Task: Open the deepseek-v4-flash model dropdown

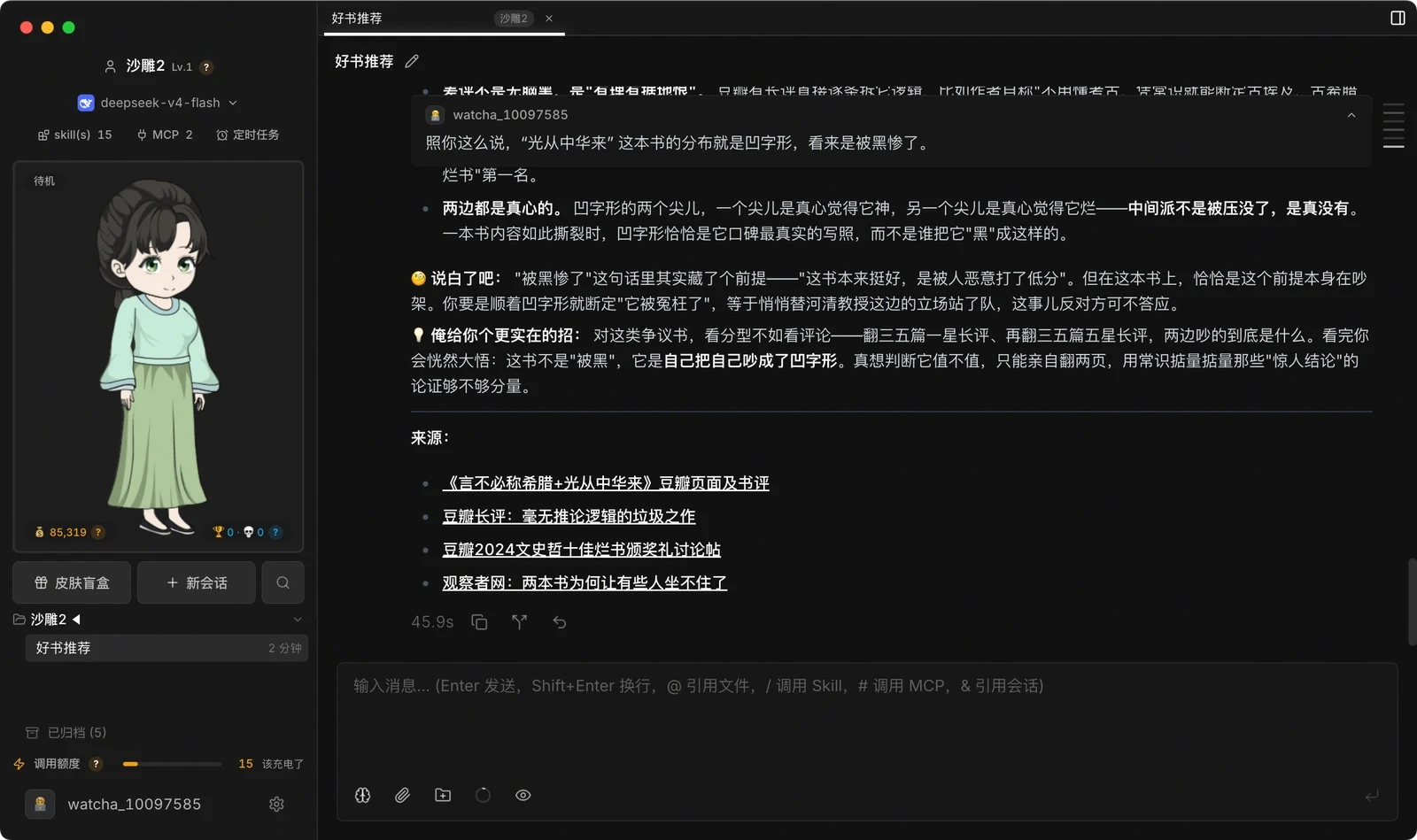Action: [x=158, y=103]
